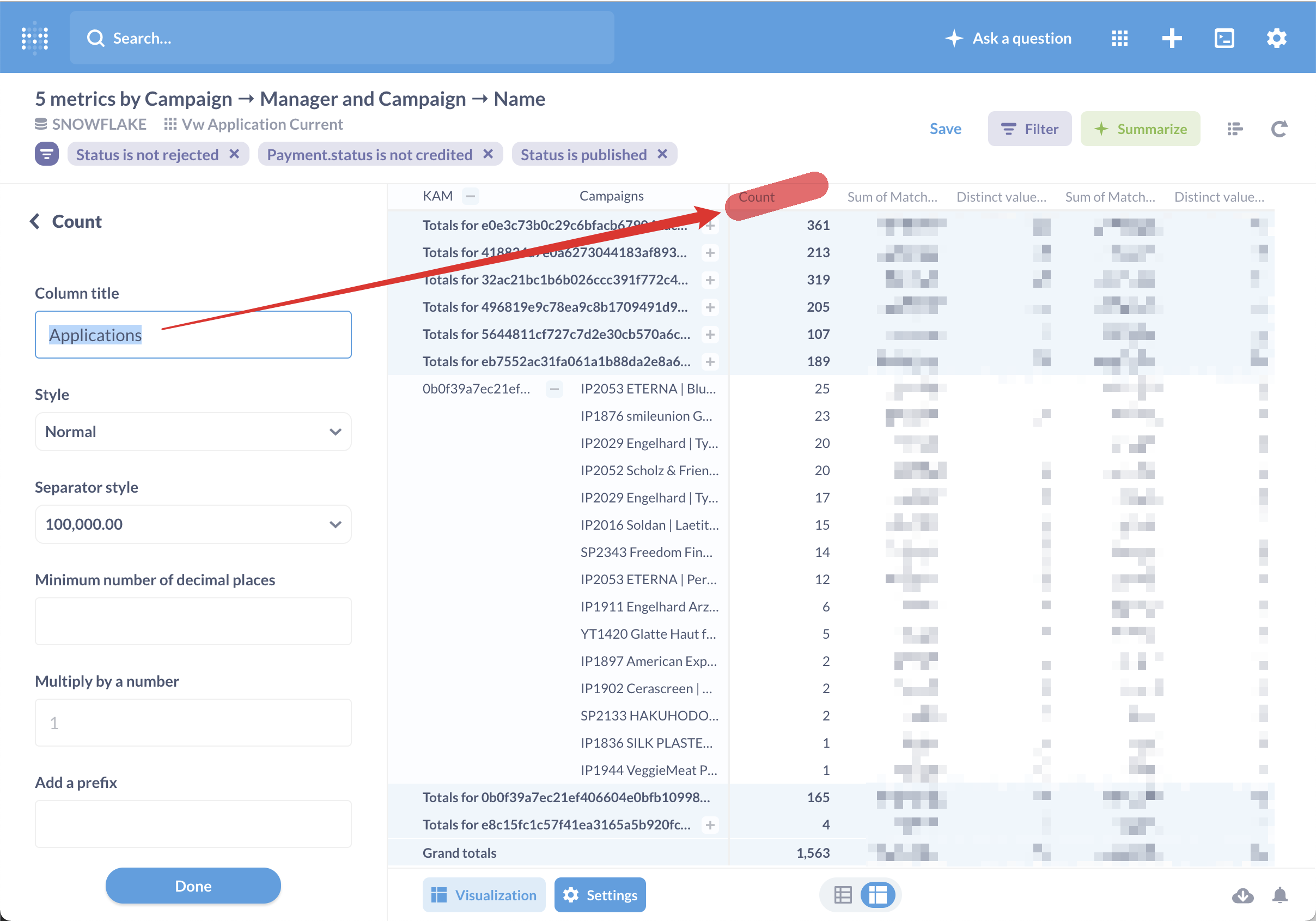
Task: Click the filter funnel icon beside filter pills
Action: pos(46,154)
